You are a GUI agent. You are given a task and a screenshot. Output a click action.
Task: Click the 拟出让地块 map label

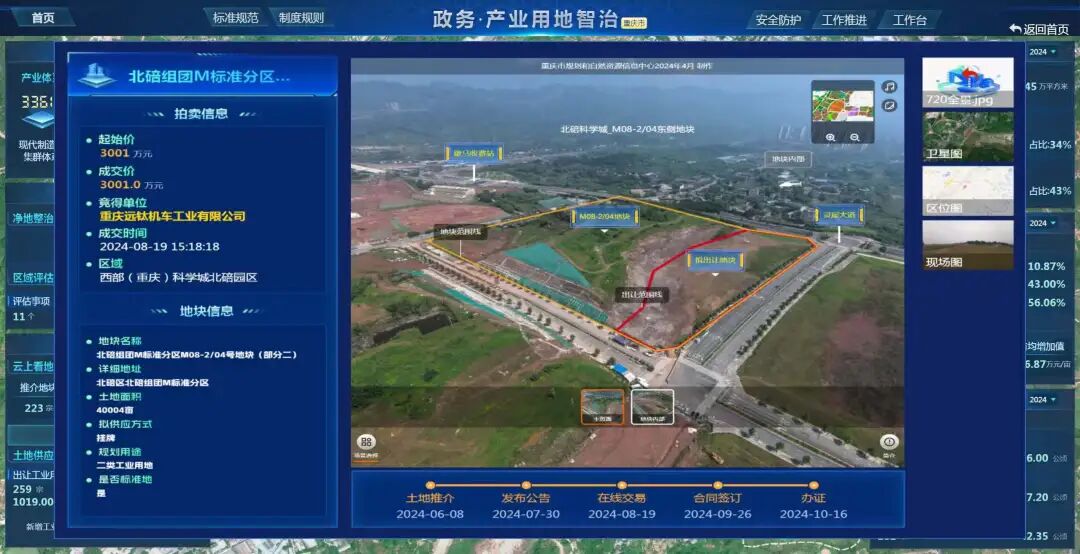tap(716, 260)
